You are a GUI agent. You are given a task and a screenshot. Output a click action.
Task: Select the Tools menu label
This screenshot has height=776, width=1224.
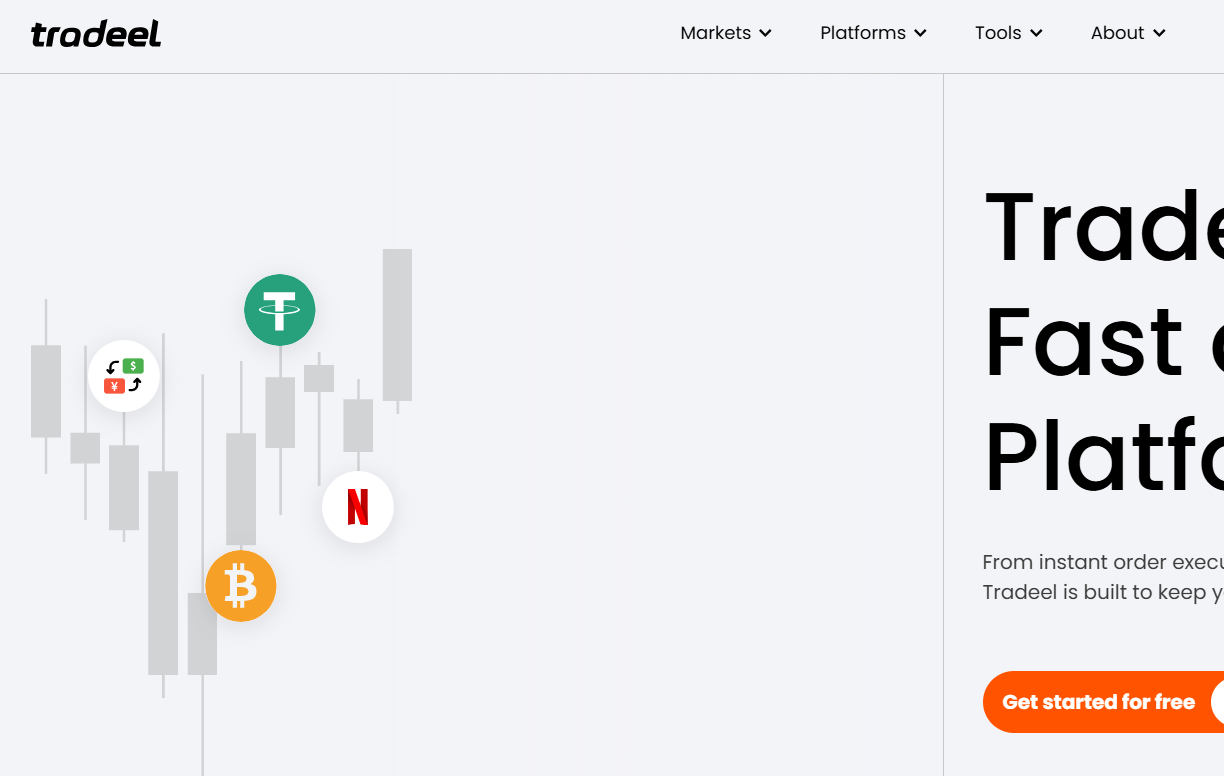pyautogui.click(x=998, y=33)
